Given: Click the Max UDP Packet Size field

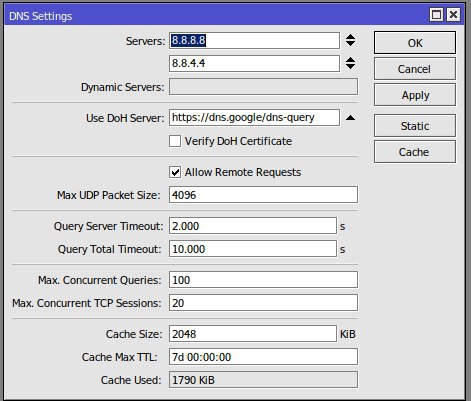Looking at the screenshot, I should point(263,195).
